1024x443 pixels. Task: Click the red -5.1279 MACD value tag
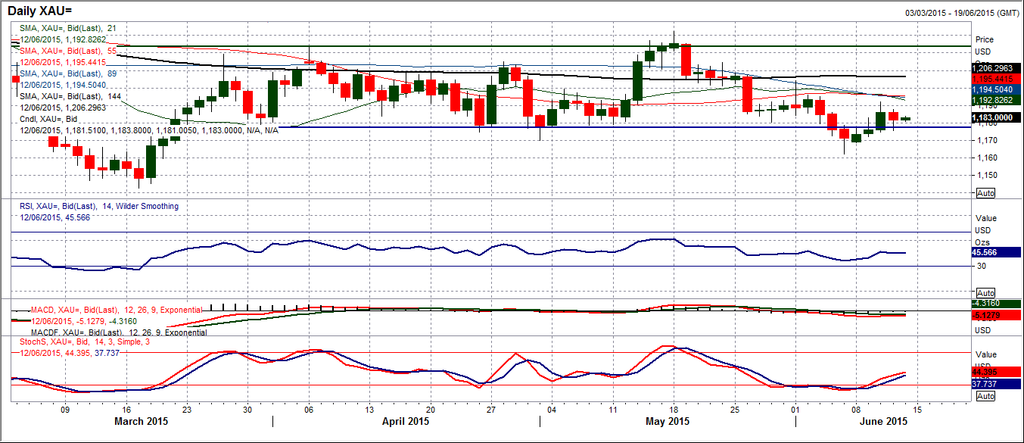coord(998,316)
